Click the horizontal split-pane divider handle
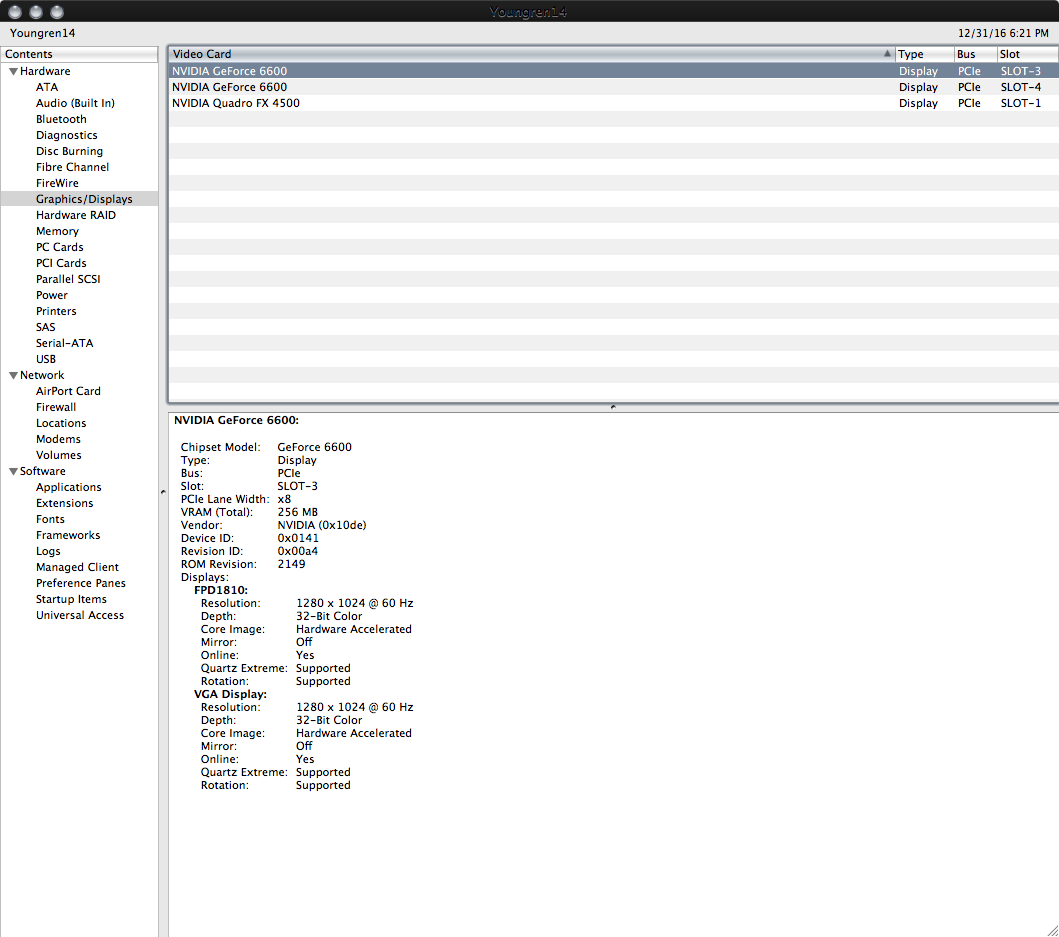The width and height of the screenshot is (1059, 937). [x=613, y=407]
